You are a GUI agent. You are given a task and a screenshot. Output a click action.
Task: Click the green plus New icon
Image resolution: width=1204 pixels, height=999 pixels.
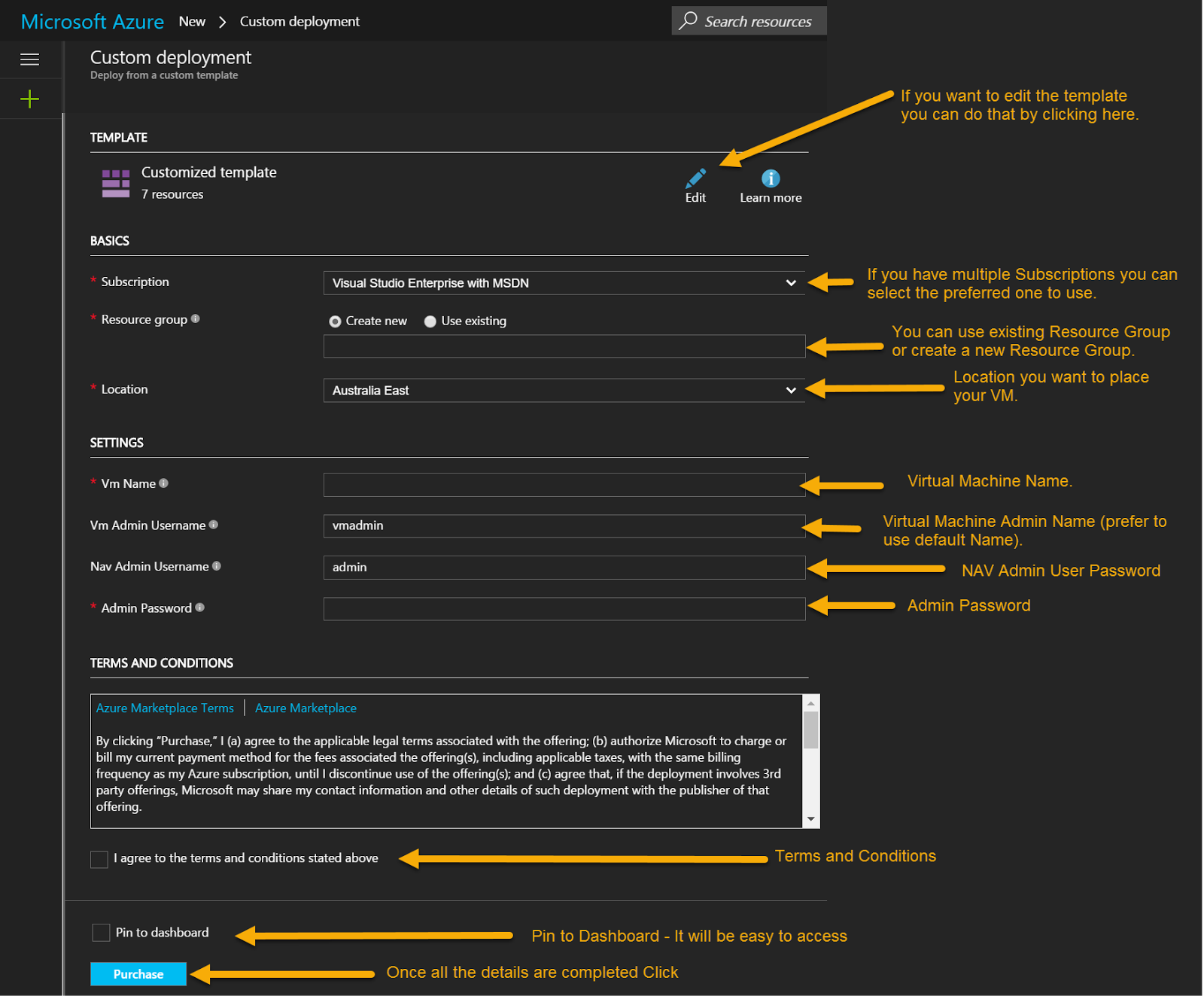tap(30, 99)
